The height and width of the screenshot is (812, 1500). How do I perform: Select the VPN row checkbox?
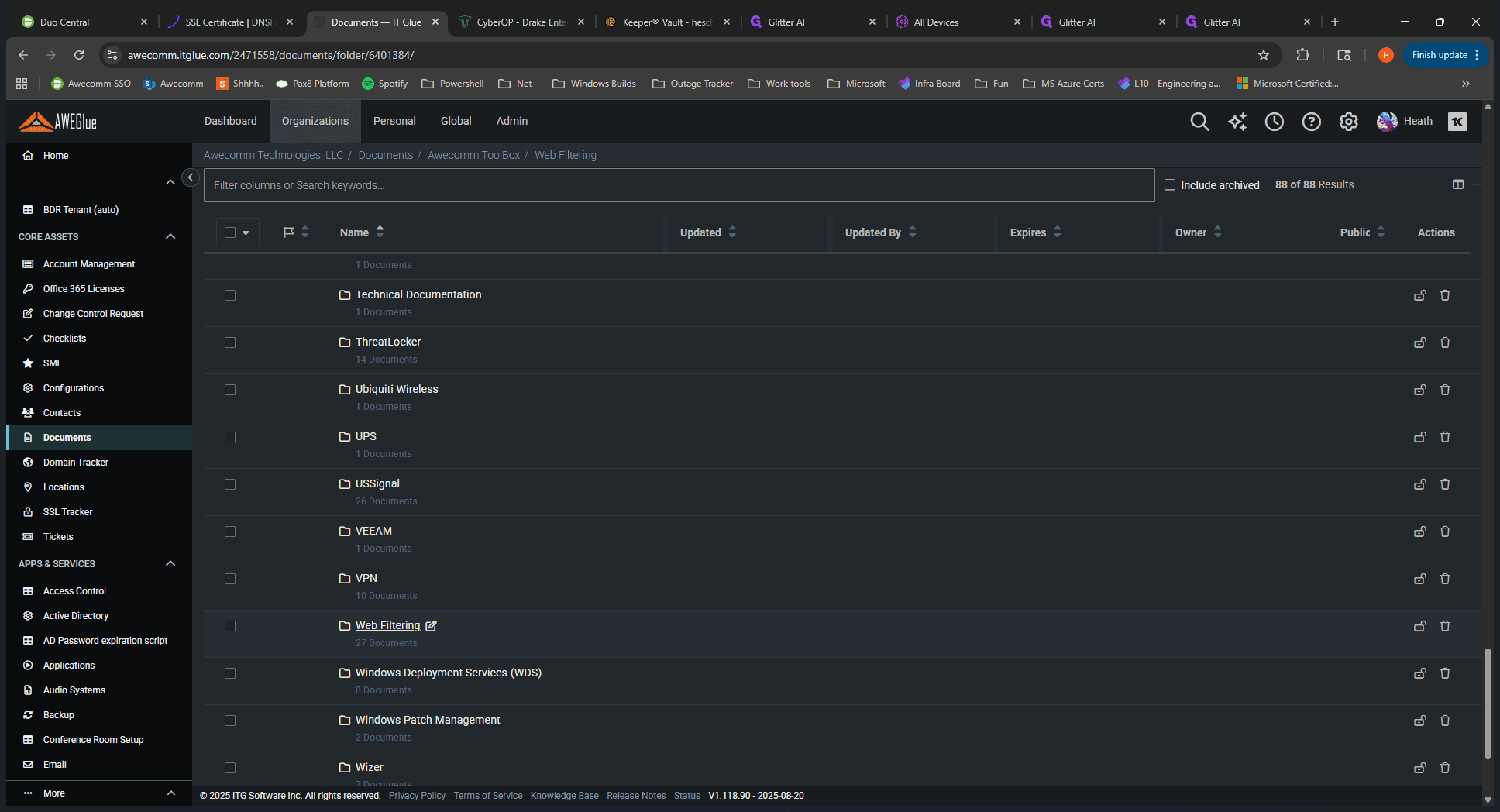[x=230, y=579]
